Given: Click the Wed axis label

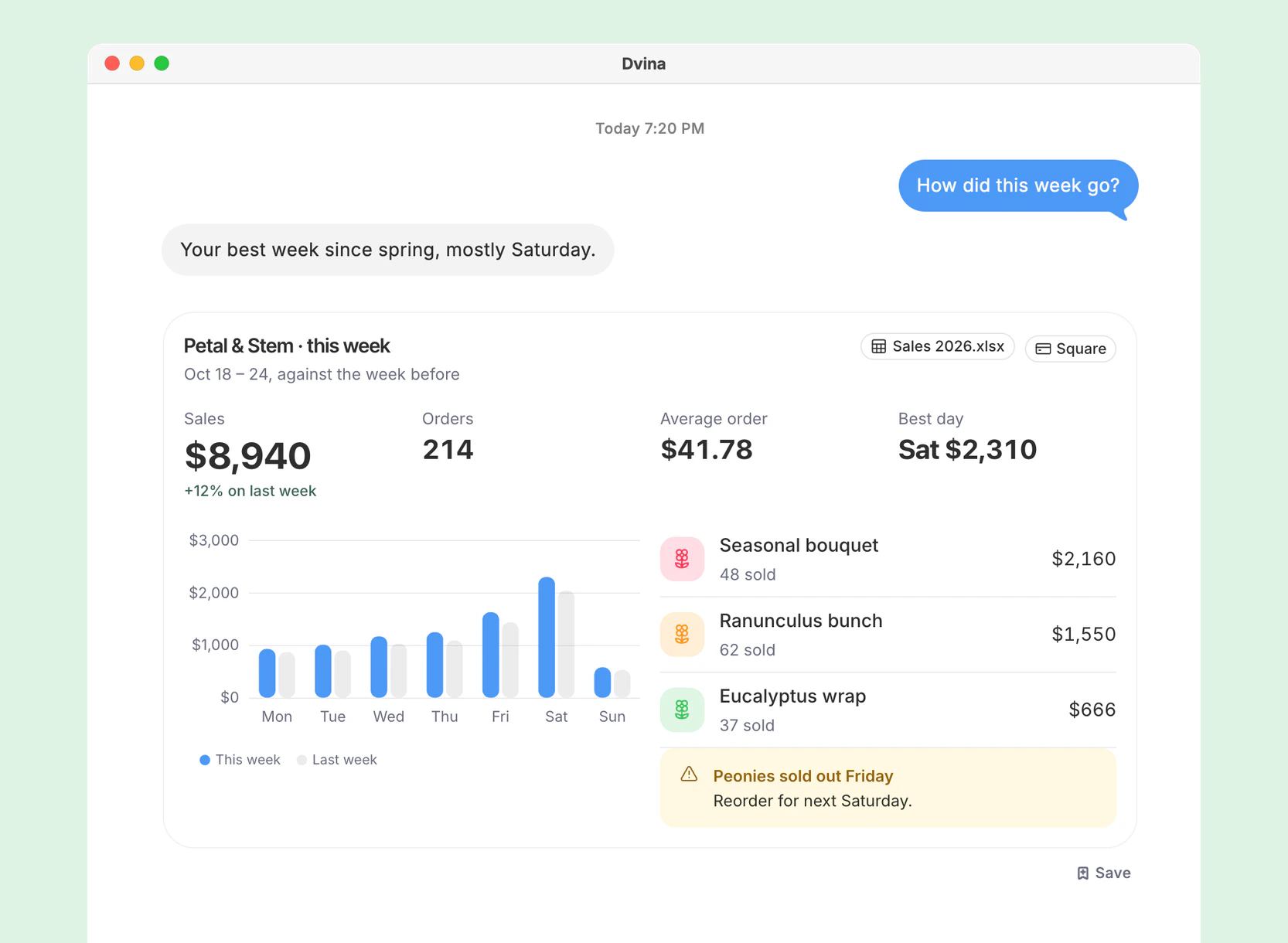Looking at the screenshot, I should click(388, 717).
